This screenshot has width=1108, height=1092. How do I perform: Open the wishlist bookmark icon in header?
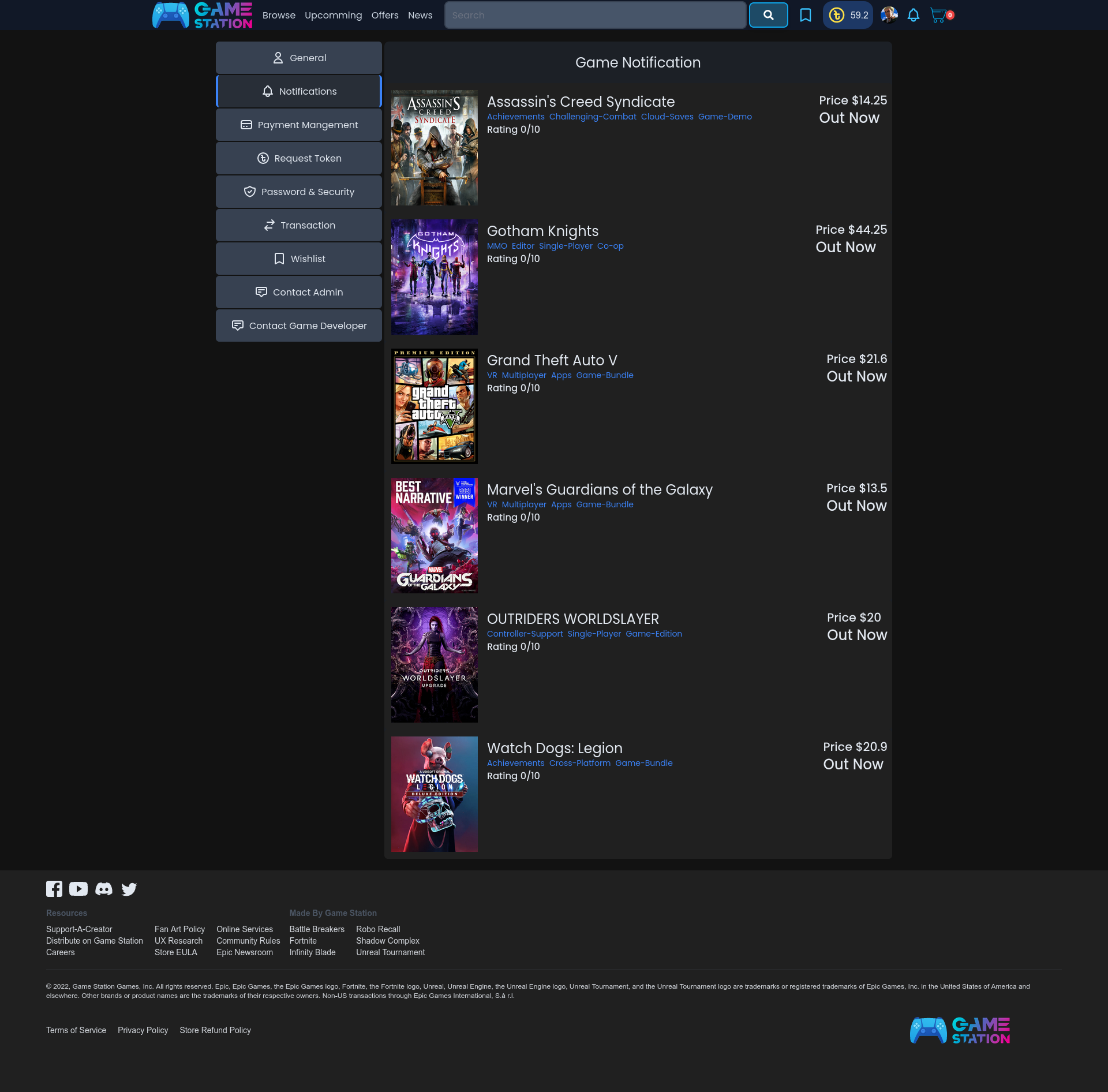coord(805,15)
